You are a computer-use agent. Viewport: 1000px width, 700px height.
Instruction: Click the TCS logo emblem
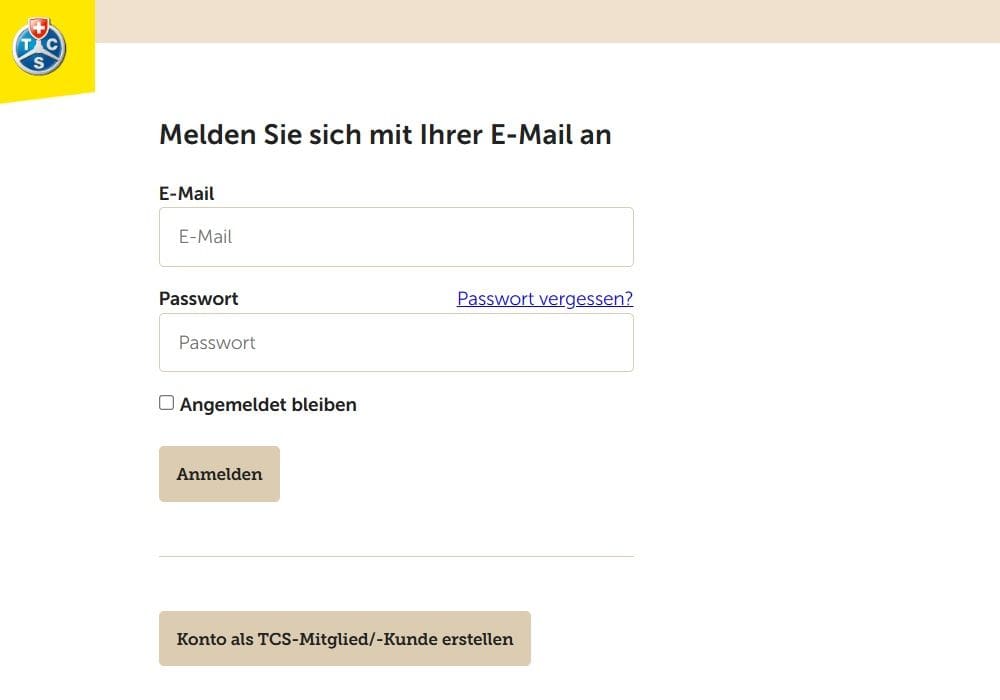[x=39, y=46]
